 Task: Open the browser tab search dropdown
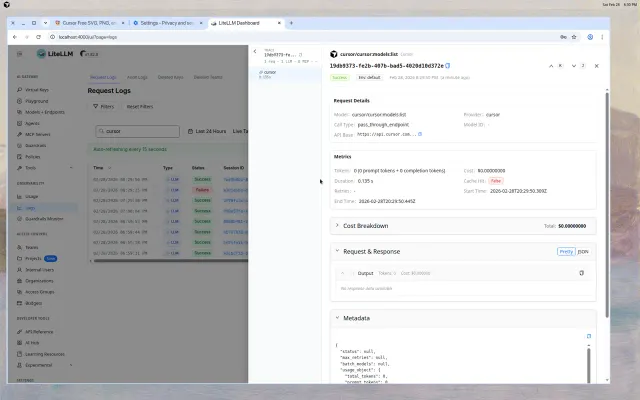coord(45,23)
